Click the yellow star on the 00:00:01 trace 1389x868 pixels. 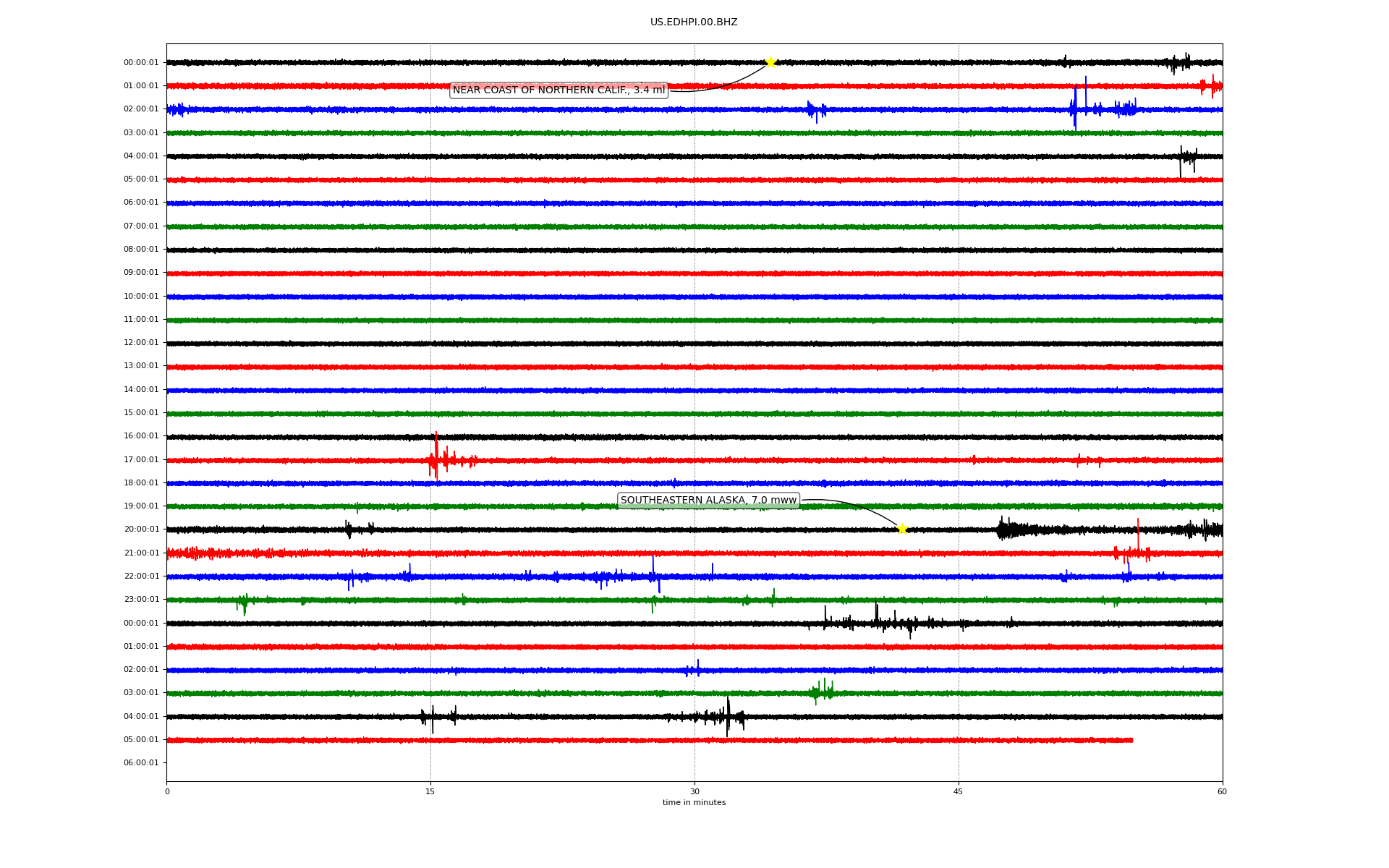pos(770,62)
